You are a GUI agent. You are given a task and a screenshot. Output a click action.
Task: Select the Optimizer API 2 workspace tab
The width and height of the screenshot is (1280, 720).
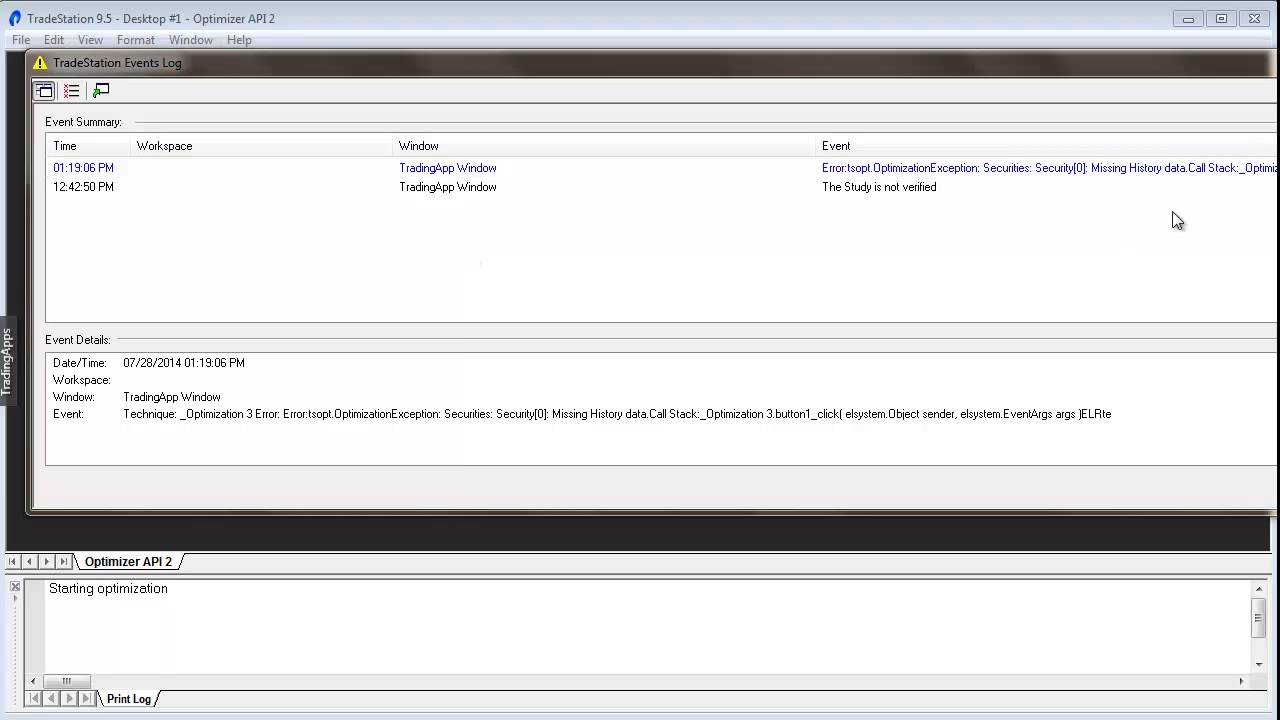tap(128, 562)
